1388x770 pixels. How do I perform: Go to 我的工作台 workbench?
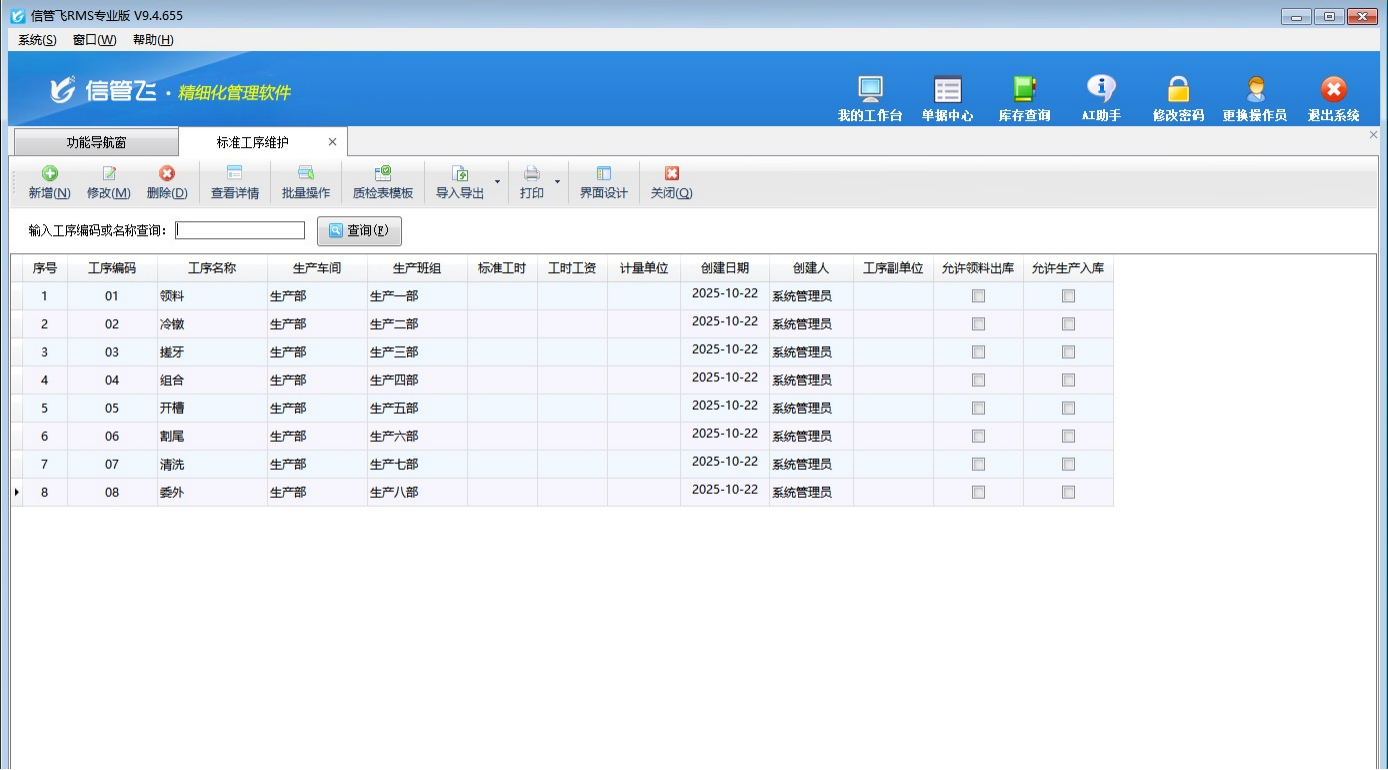[870, 99]
